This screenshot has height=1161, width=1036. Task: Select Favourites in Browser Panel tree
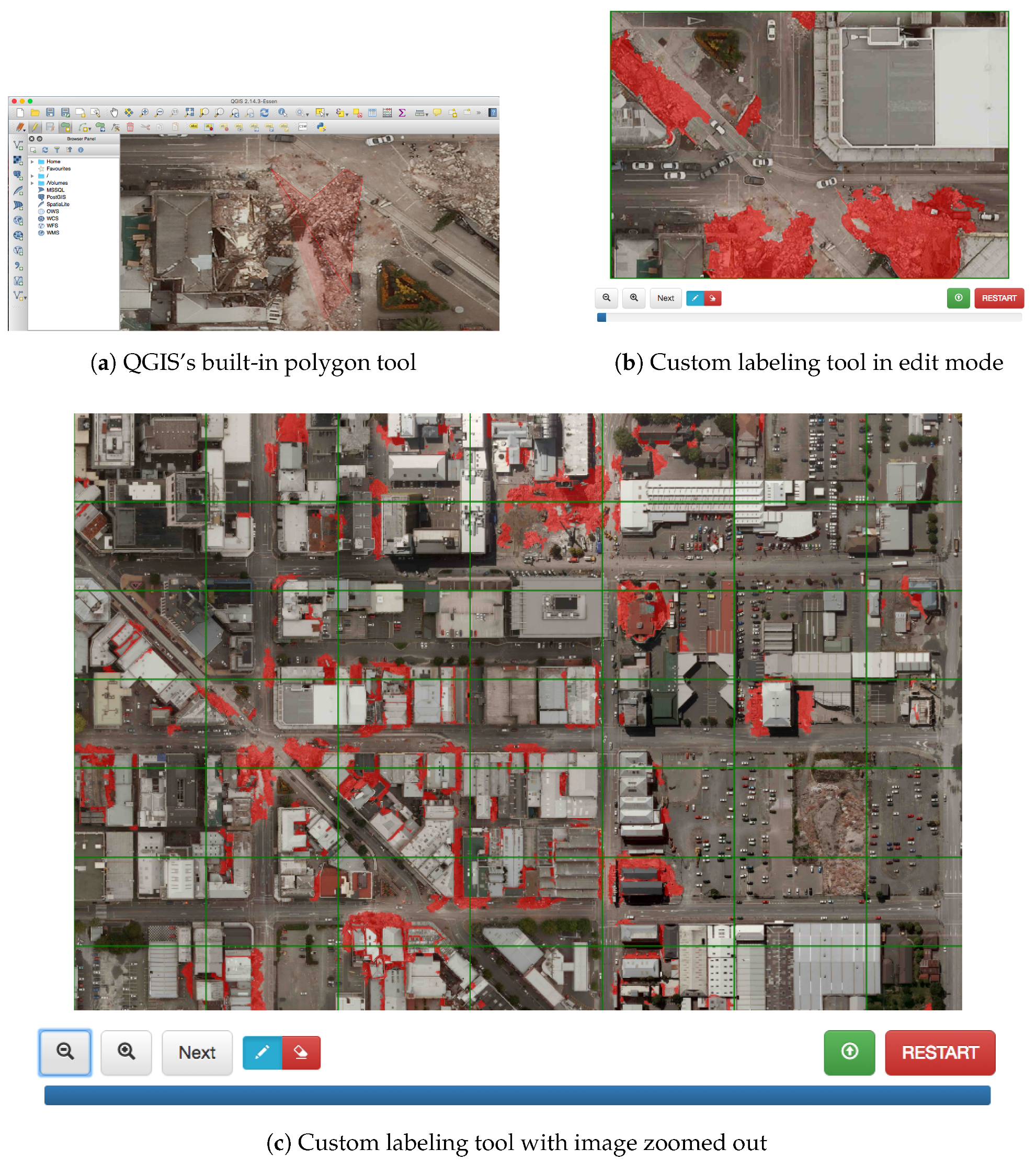click(x=59, y=168)
